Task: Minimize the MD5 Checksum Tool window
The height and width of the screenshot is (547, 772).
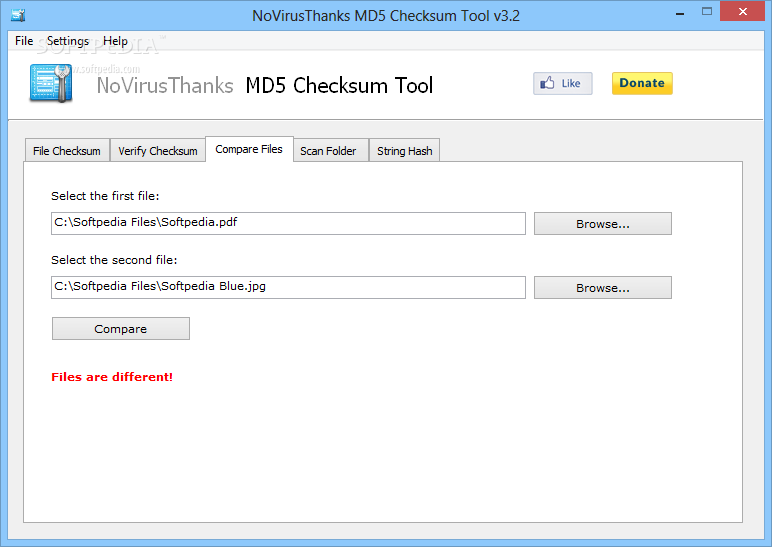Action: (x=680, y=12)
